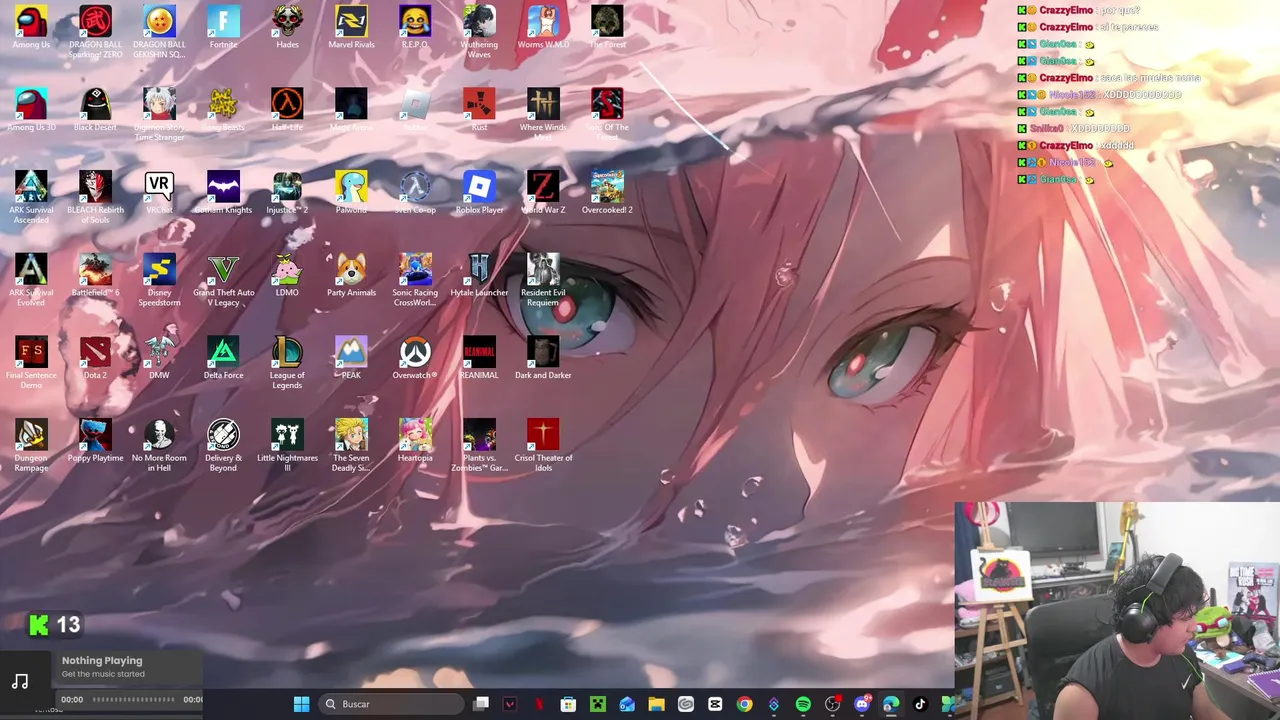Launch Netflix from the taskbar
The image size is (1280, 720).
point(539,704)
